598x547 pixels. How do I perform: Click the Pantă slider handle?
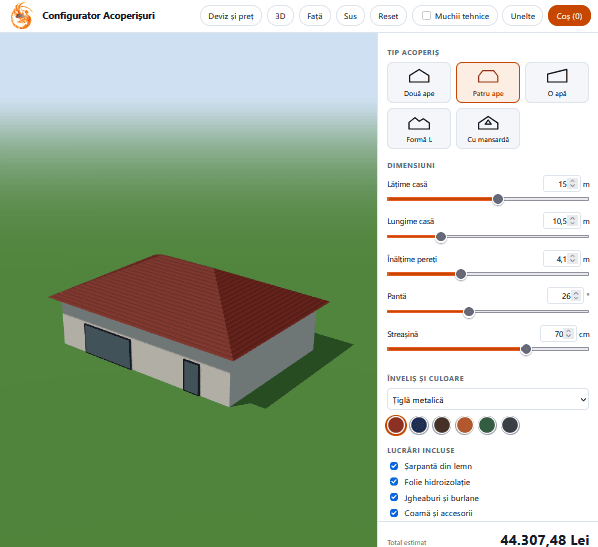click(469, 312)
